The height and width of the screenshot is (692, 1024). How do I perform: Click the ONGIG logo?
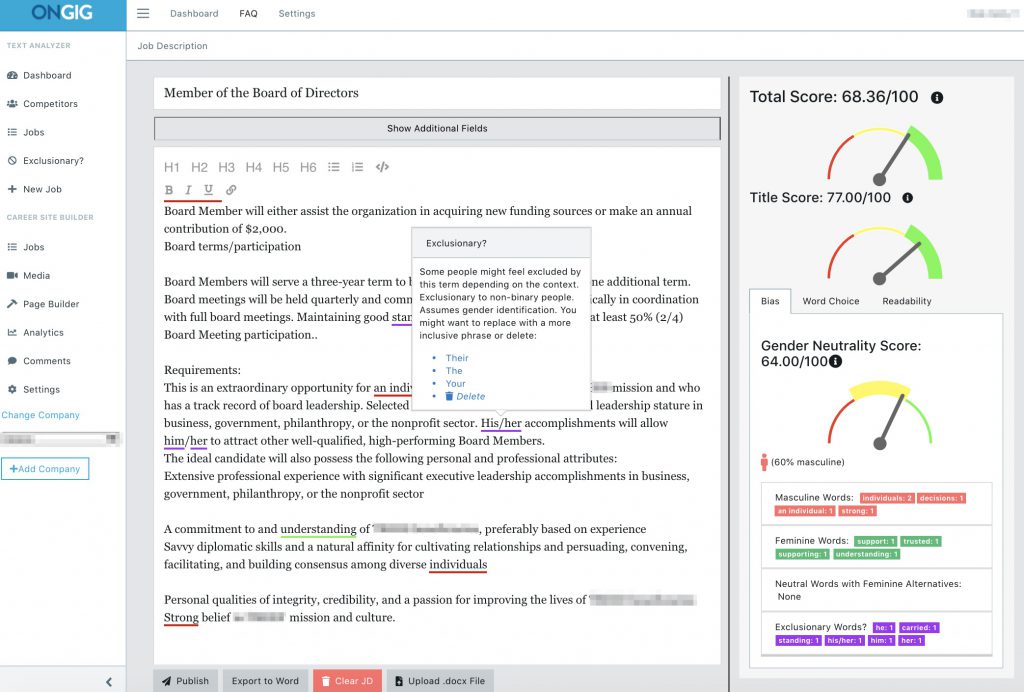[62, 13]
